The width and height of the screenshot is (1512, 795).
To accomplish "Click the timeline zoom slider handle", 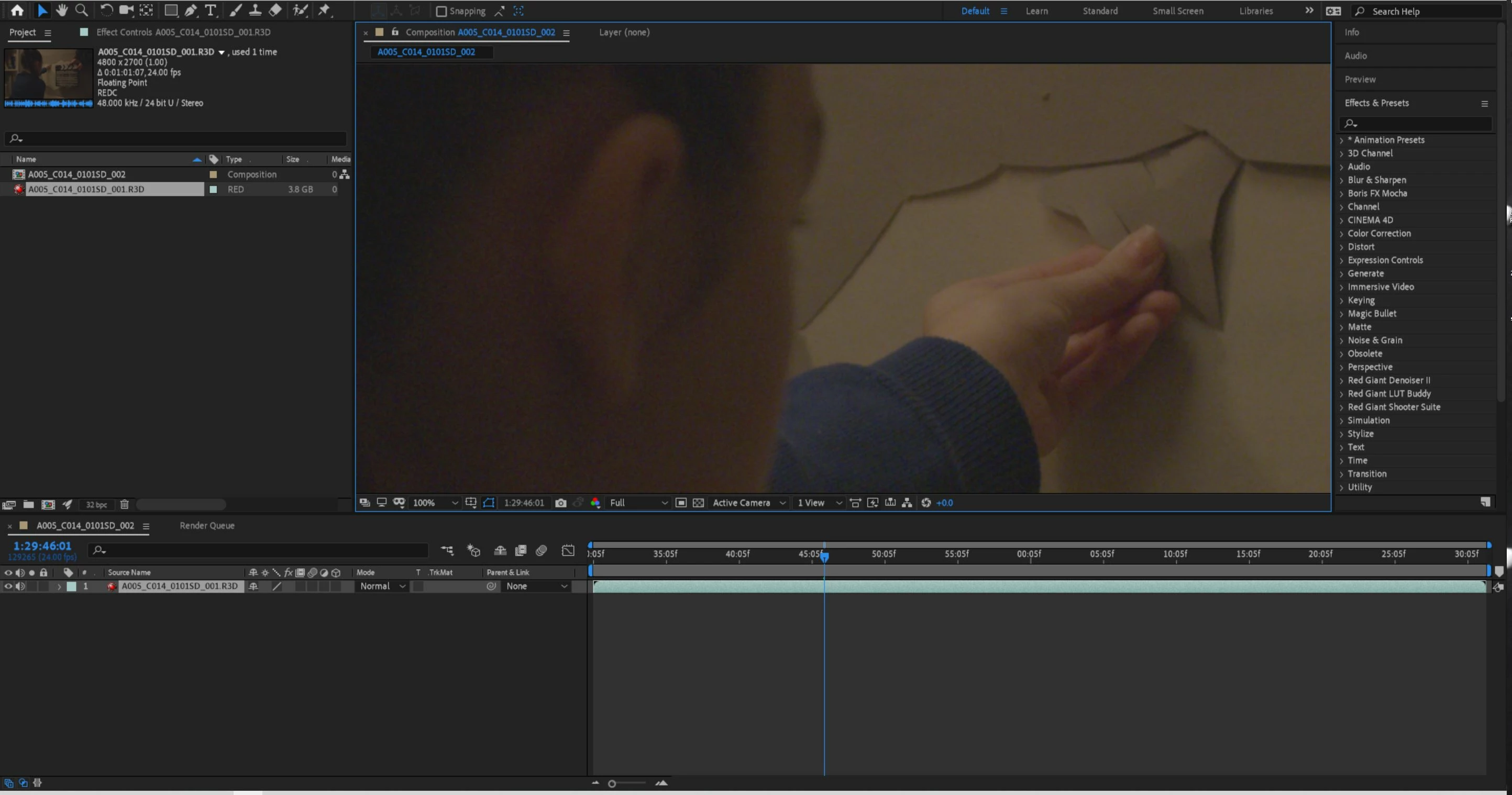I will pyautogui.click(x=612, y=783).
